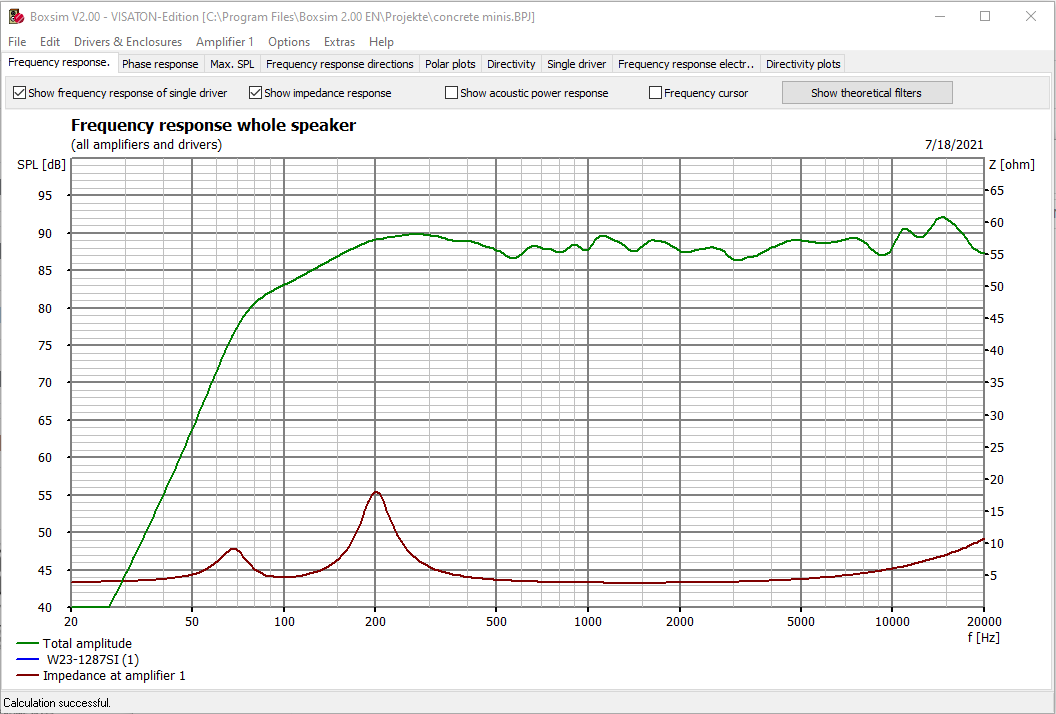This screenshot has height=714, width=1056.
Task: Open the Extras menu
Action: point(339,42)
